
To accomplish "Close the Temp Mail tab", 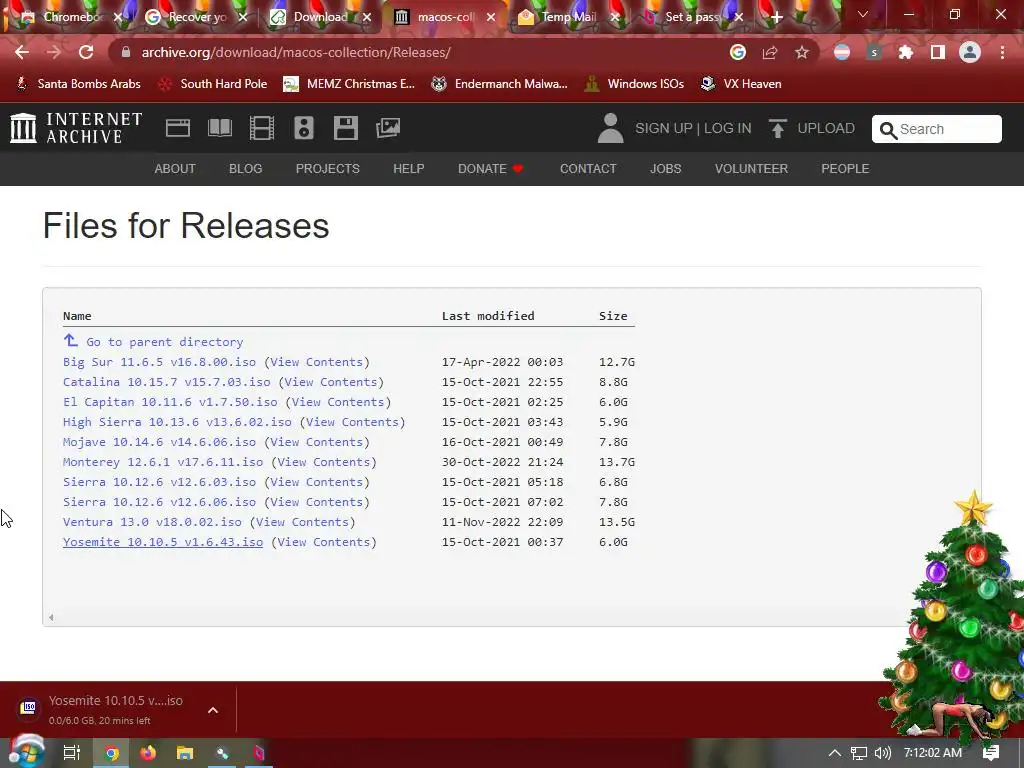I will (615, 18).
